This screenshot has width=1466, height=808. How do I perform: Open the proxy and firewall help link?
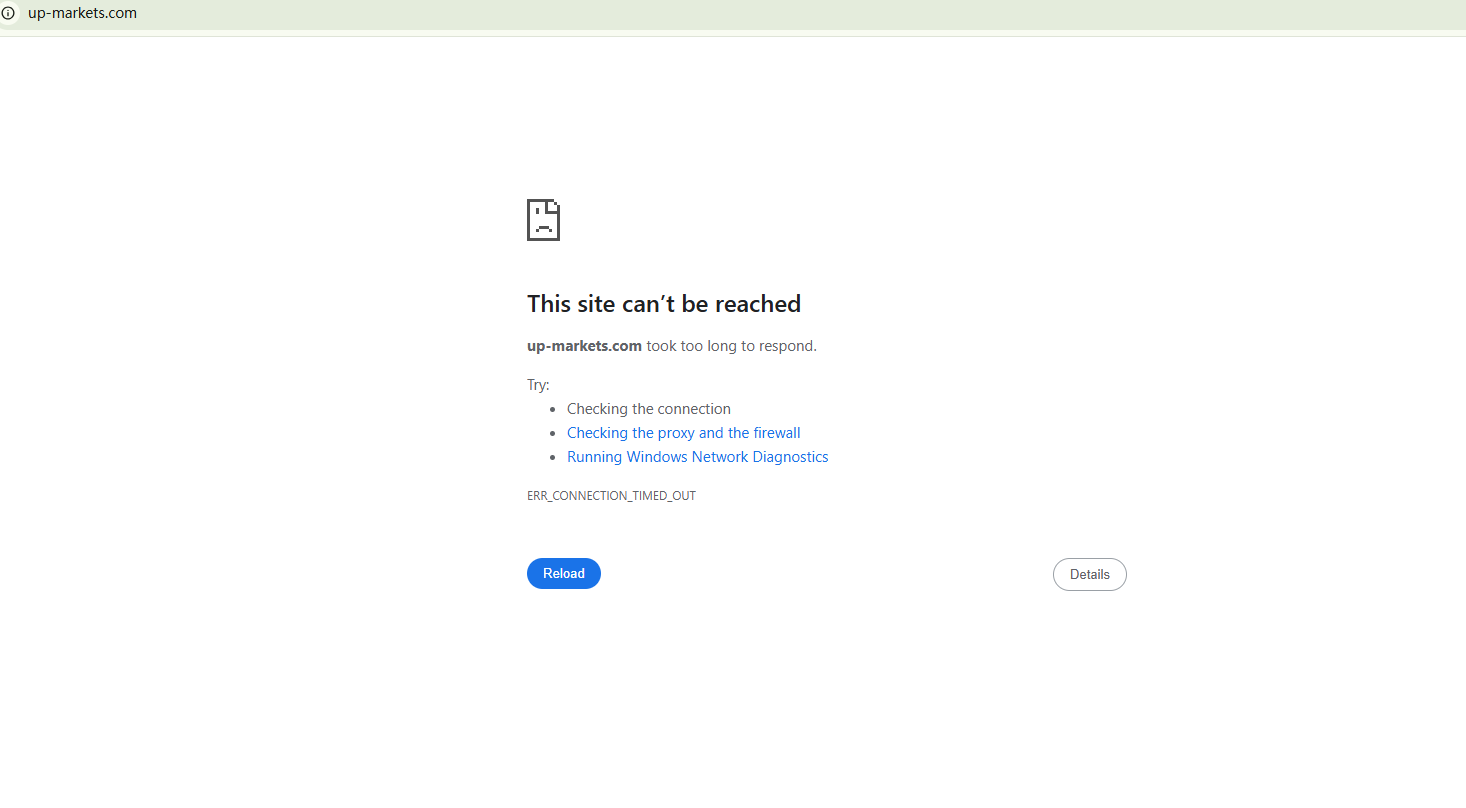coord(684,433)
